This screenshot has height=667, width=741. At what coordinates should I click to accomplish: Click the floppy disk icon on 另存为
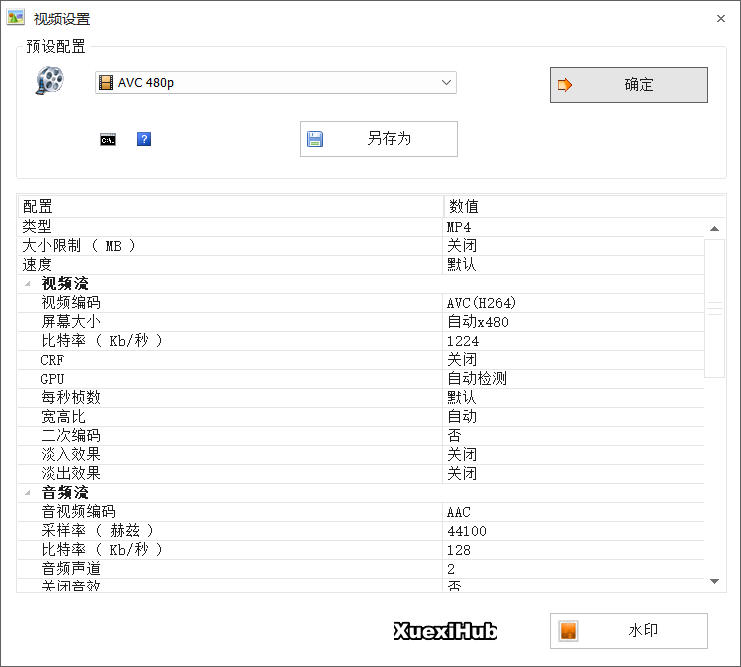[x=315, y=139]
